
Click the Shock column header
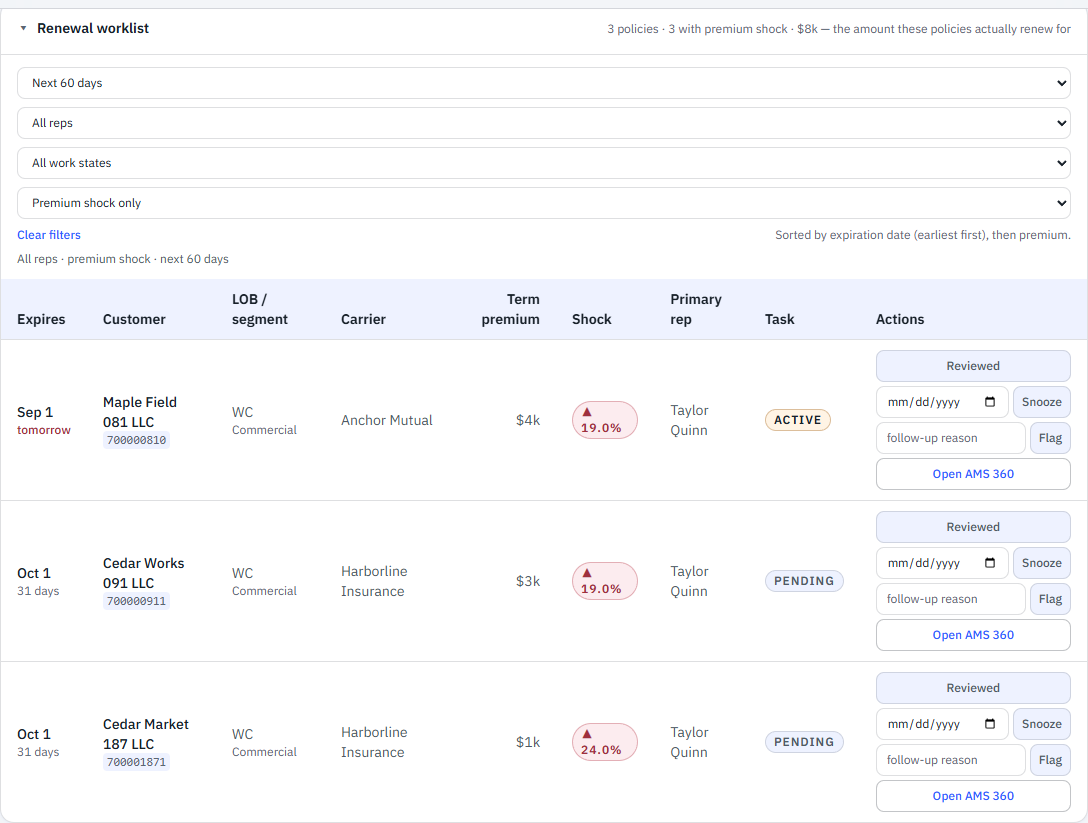pos(591,319)
